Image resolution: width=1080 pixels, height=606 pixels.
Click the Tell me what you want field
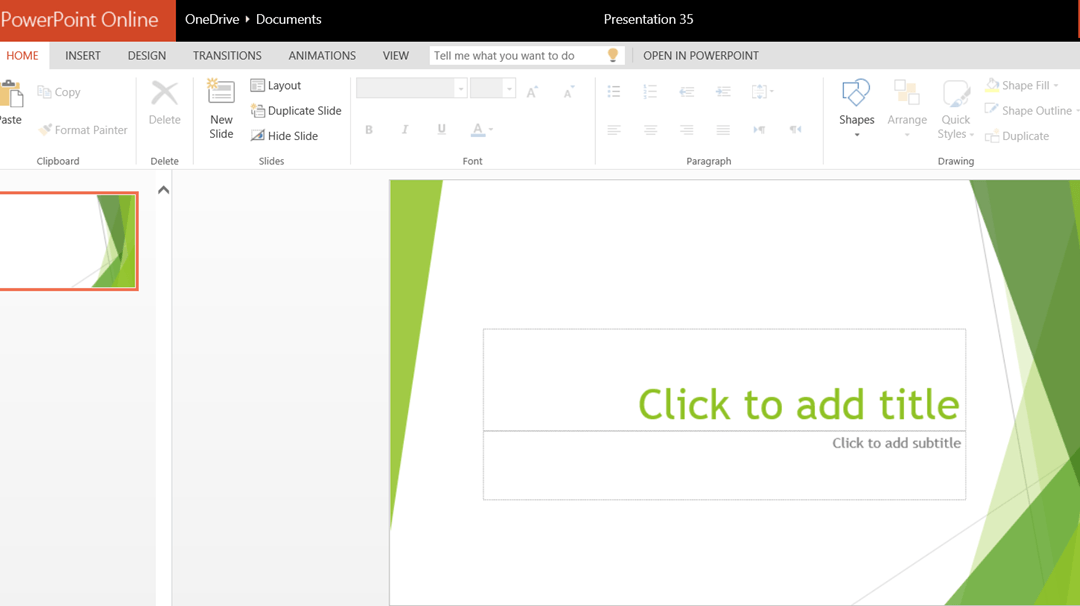tap(520, 55)
